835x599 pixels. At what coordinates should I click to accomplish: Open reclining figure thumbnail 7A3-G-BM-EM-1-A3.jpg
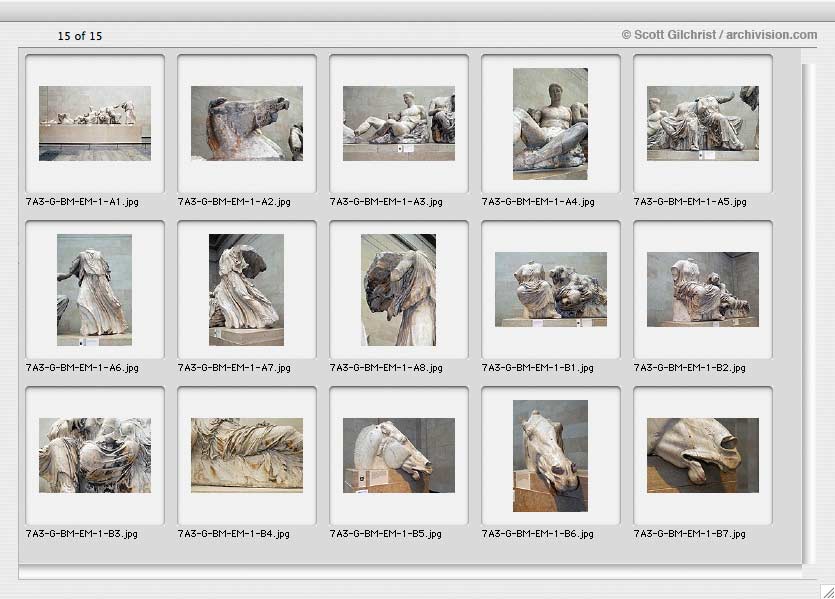pyautogui.click(x=399, y=124)
